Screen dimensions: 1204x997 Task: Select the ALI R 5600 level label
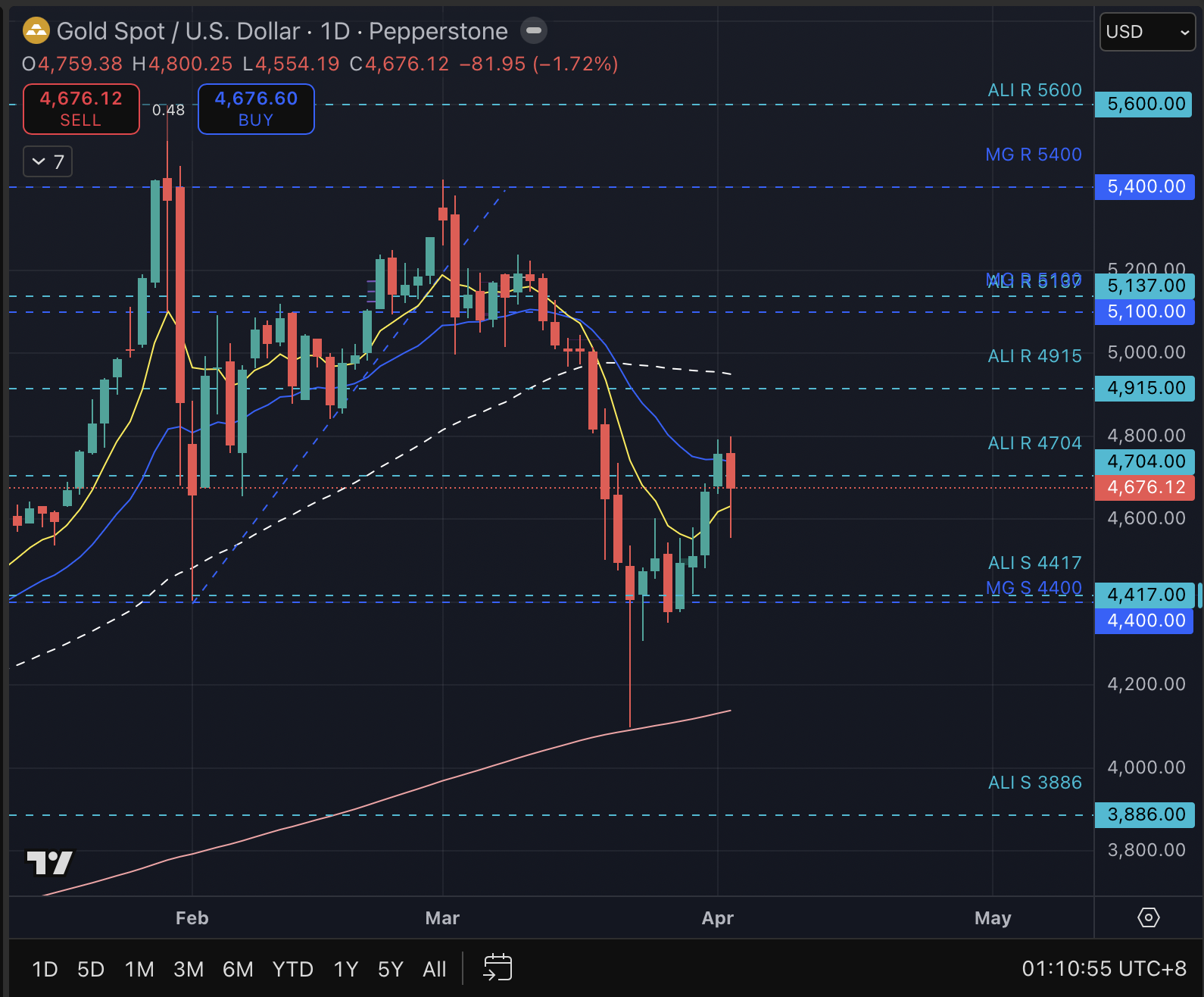tap(1034, 90)
